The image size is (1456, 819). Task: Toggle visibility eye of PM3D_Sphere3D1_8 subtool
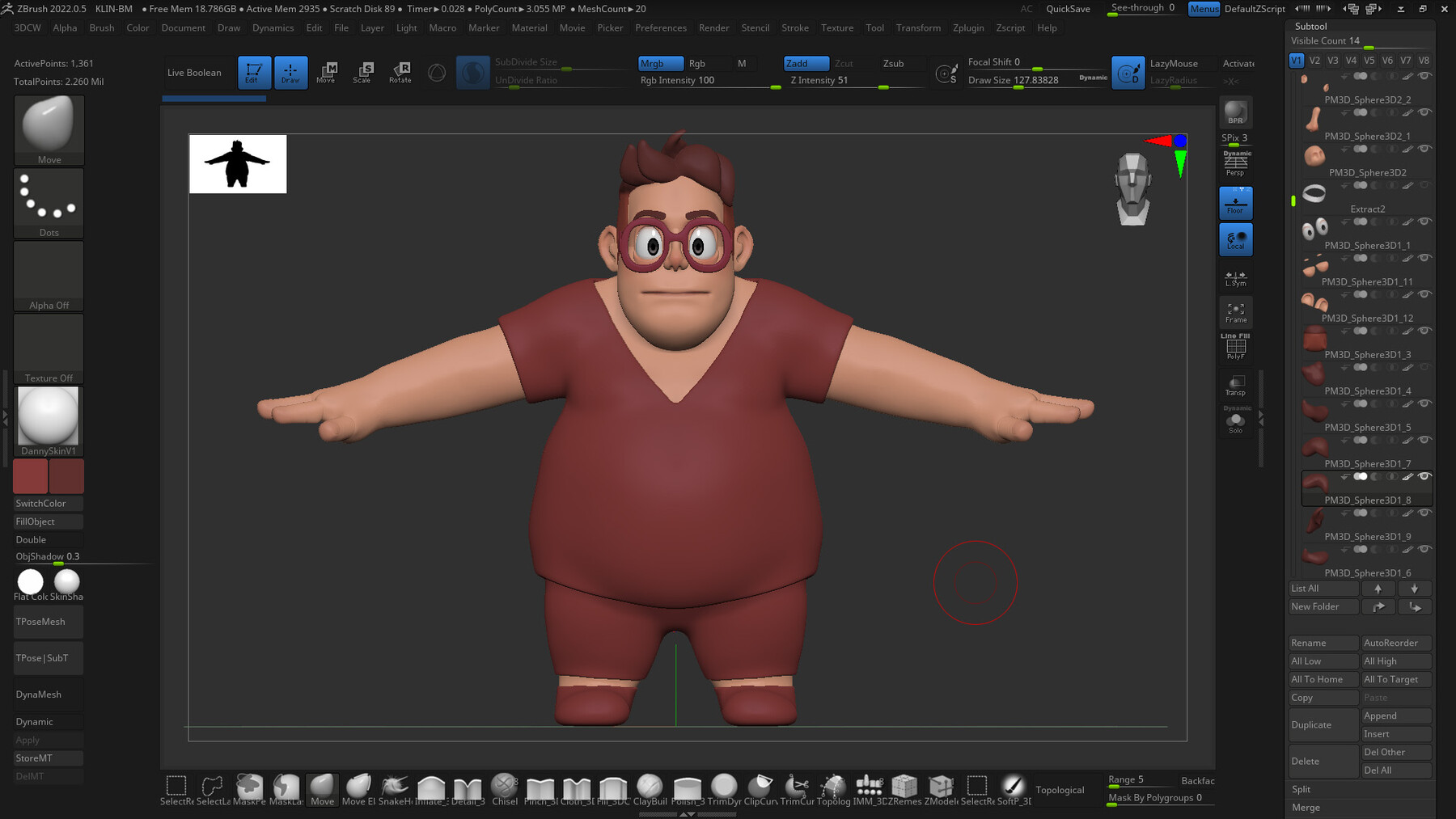[x=1424, y=476]
